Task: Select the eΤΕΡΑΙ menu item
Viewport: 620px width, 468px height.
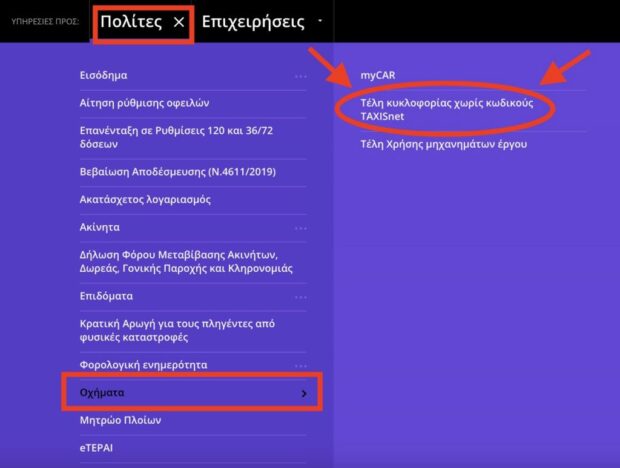Action: (x=96, y=448)
